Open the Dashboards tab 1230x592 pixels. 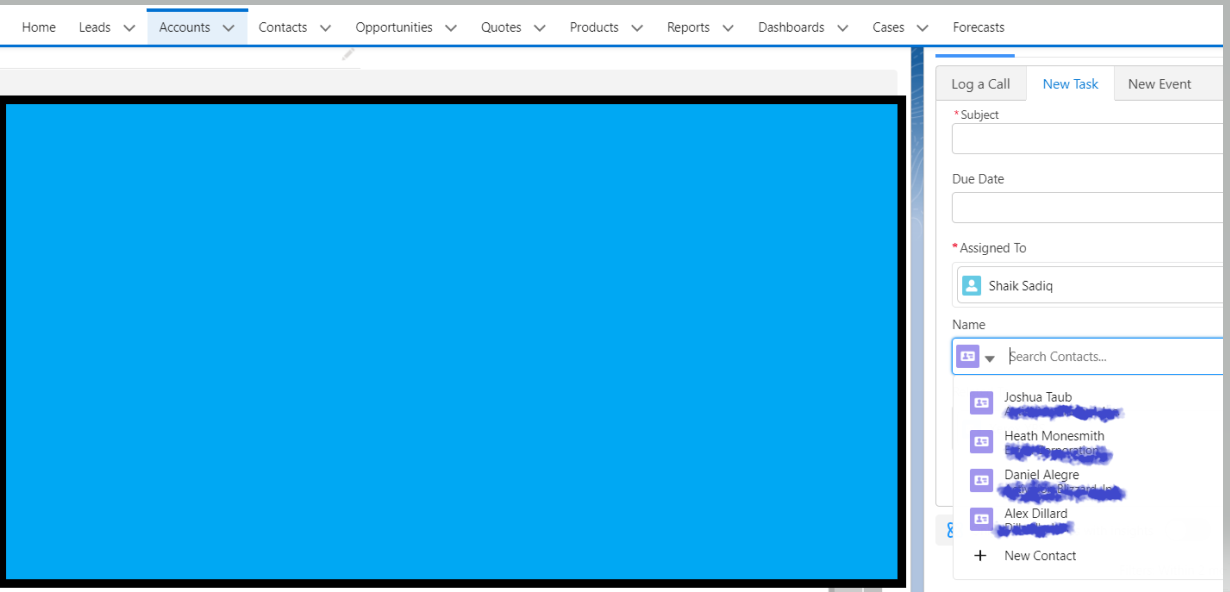pyautogui.click(x=791, y=27)
